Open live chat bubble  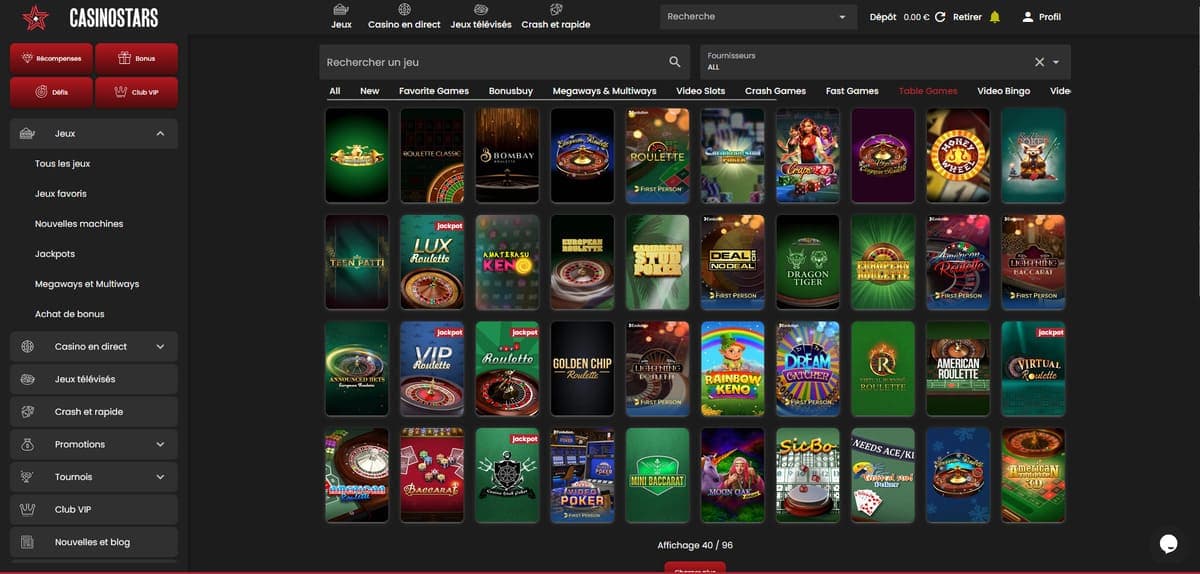[x=1169, y=543]
